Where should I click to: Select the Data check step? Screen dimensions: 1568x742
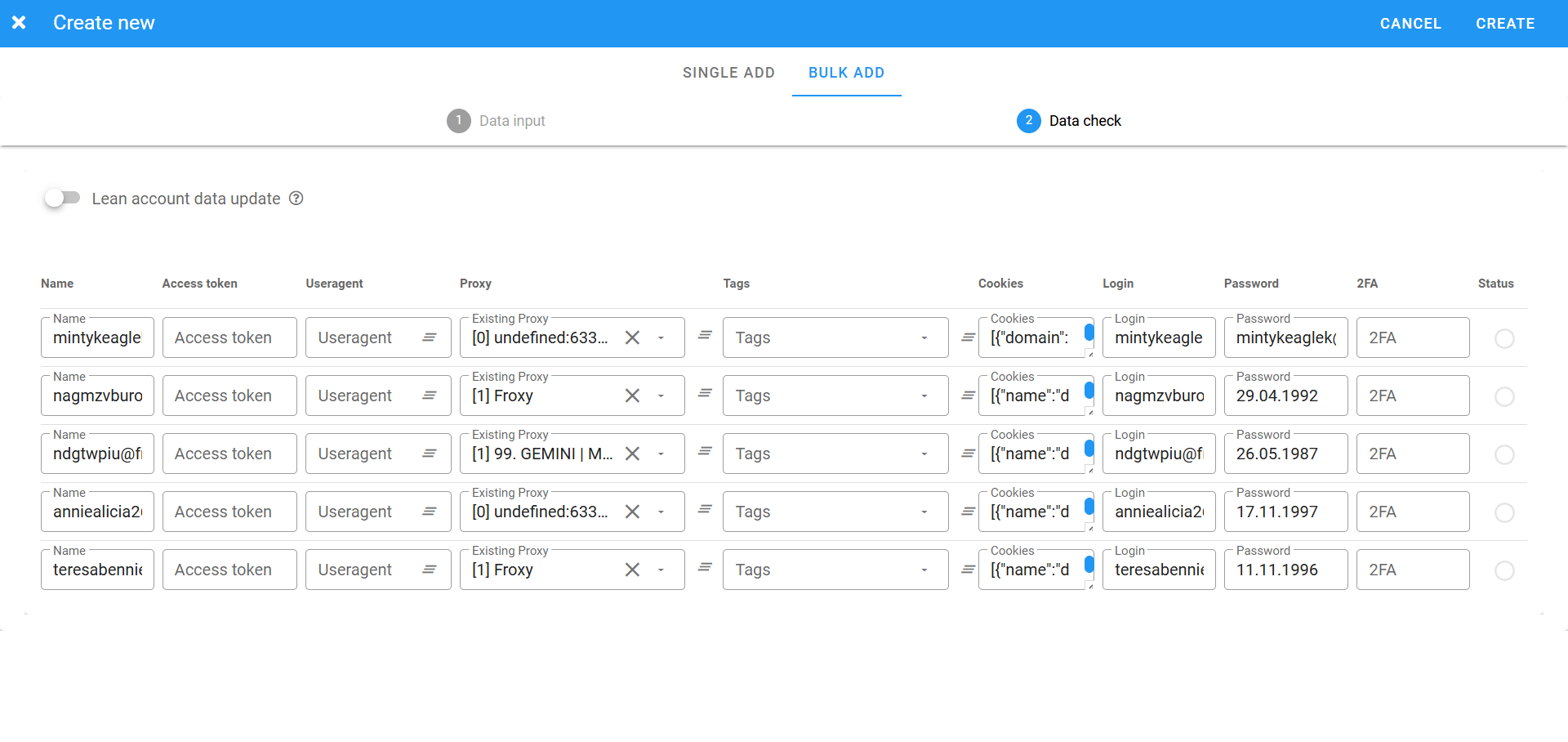point(1069,121)
